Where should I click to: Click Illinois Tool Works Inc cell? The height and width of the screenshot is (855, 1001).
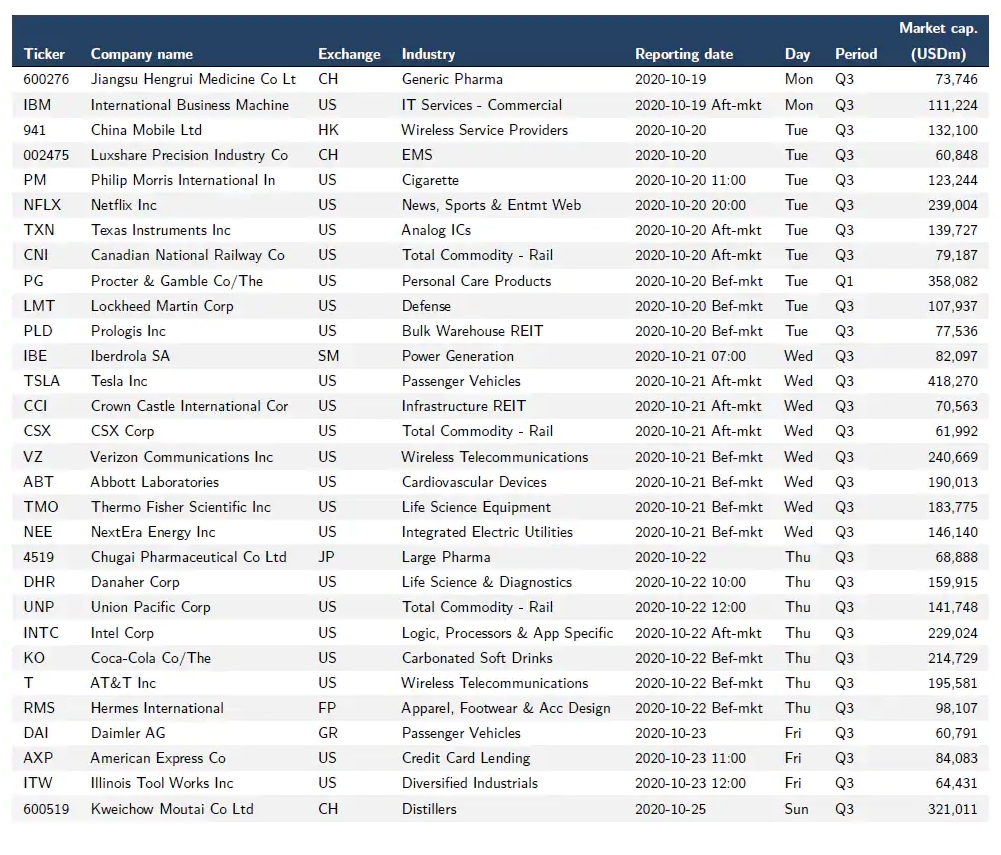[x=162, y=783]
